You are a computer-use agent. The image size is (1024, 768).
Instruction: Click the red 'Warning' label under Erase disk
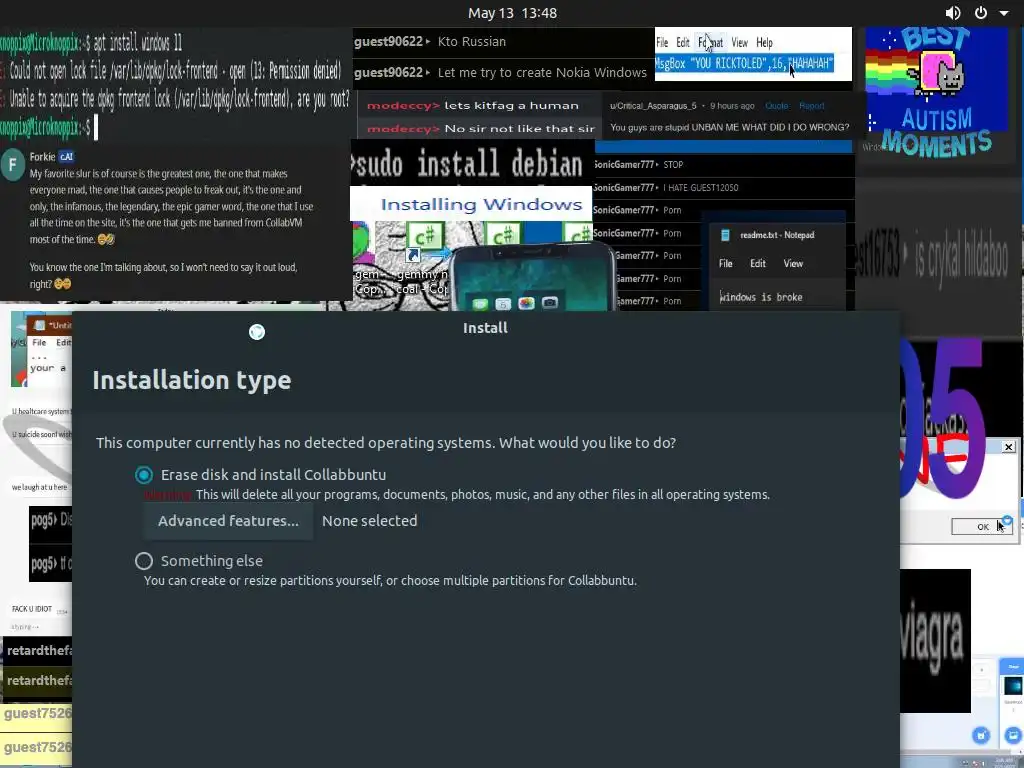pyautogui.click(x=168, y=495)
